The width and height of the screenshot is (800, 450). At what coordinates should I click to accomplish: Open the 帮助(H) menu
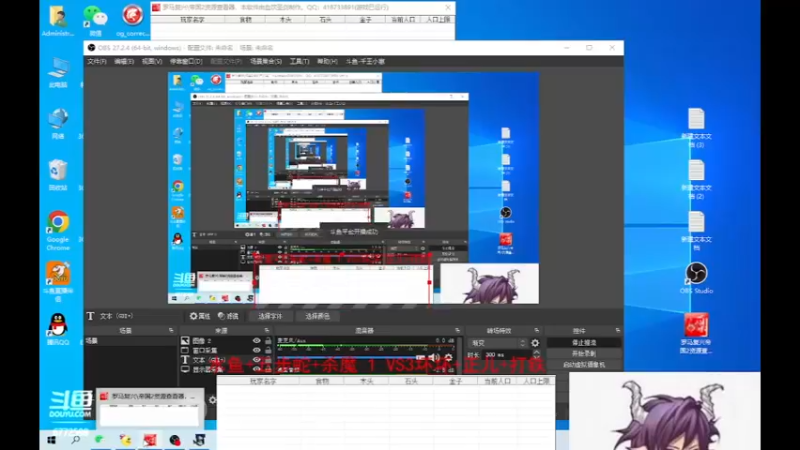pos(327,61)
